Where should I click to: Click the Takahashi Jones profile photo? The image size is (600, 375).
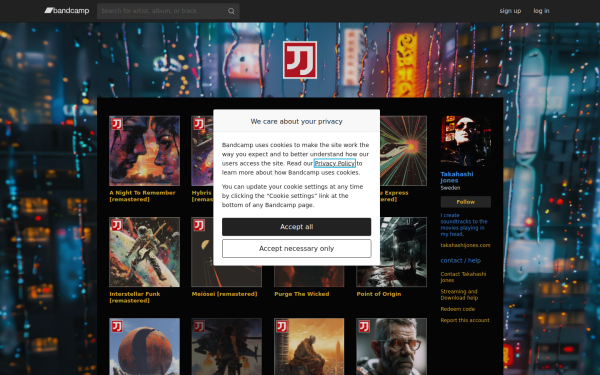[466, 141]
